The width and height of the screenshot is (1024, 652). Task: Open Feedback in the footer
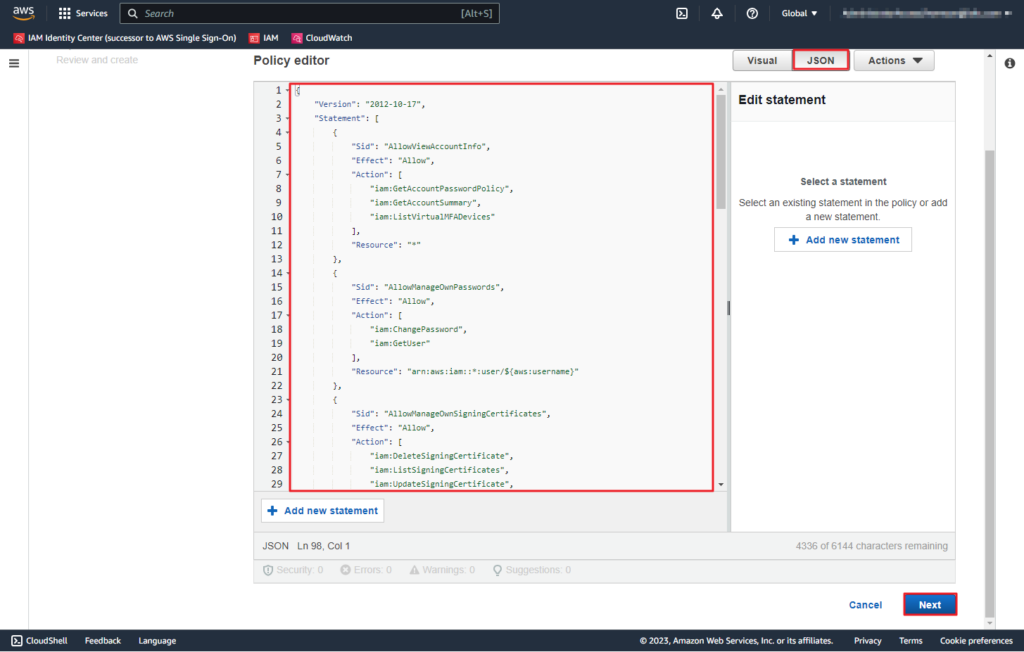pyautogui.click(x=103, y=641)
